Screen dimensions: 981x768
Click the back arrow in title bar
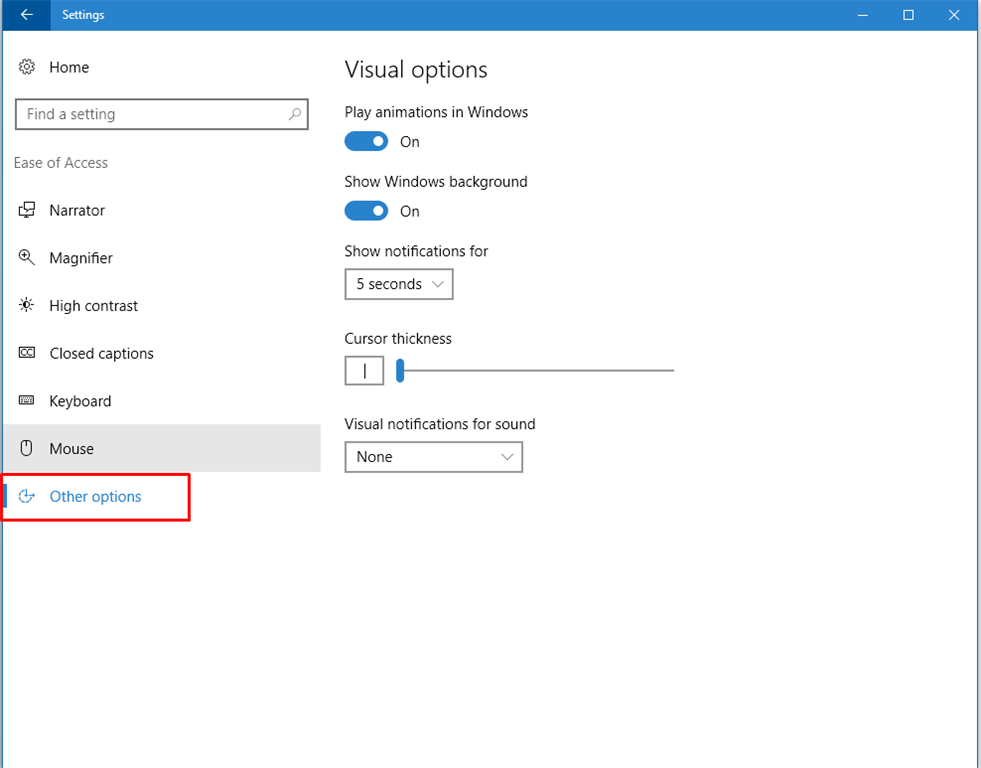tap(26, 15)
